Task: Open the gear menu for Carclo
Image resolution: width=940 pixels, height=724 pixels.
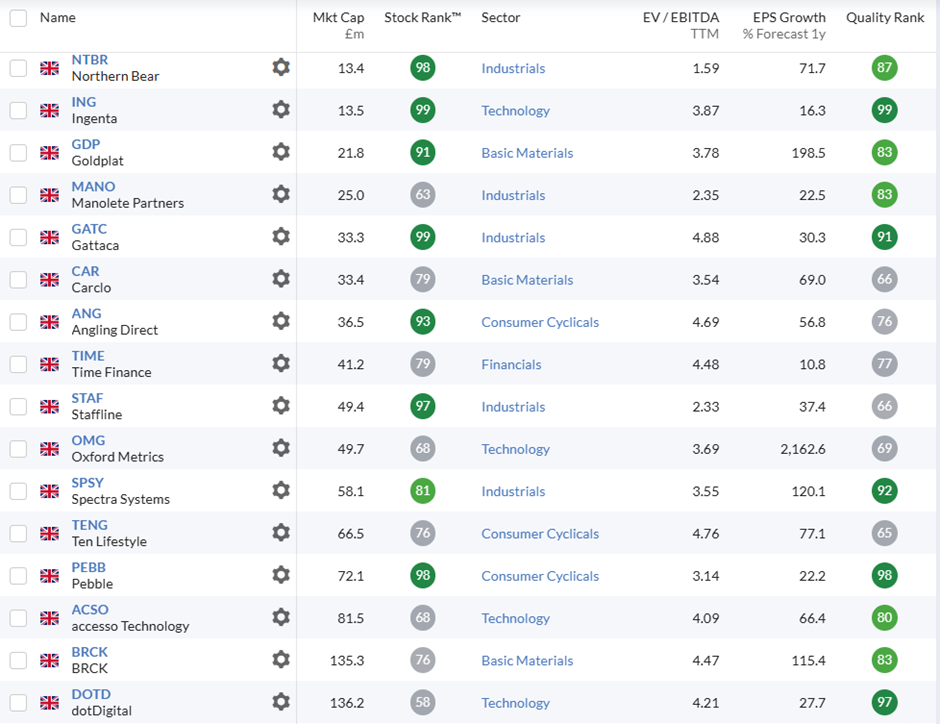Action: click(281, 279)
